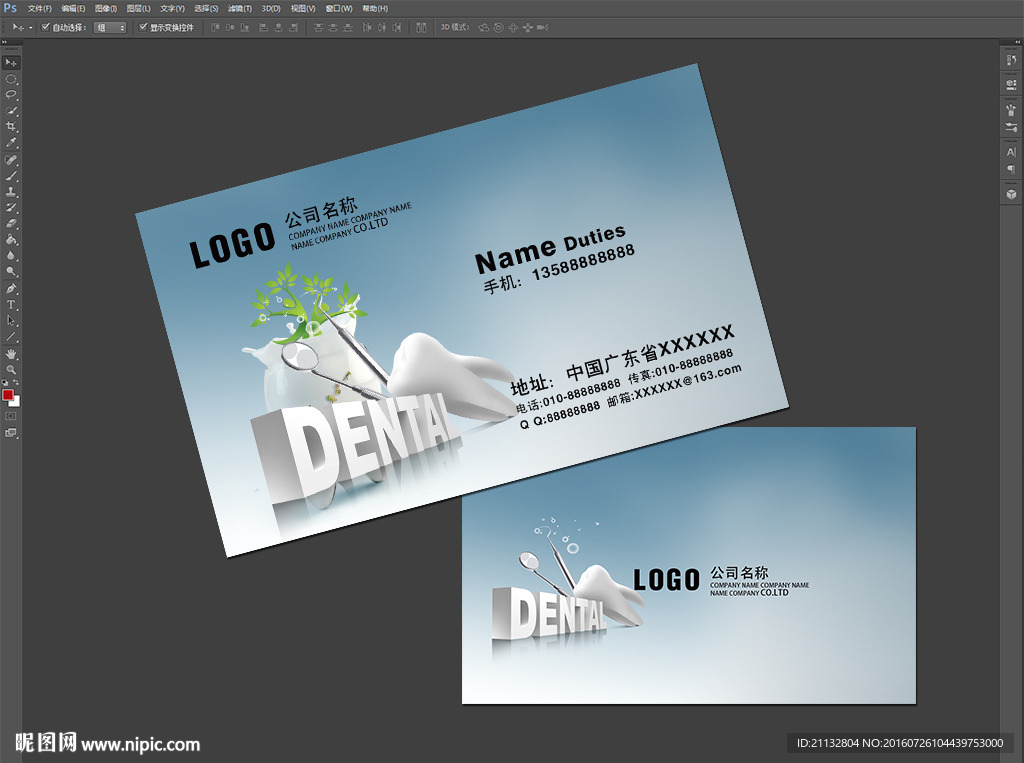Select the Path Selection tool
Screen dimensions: 1024x763
pos(11,321)
